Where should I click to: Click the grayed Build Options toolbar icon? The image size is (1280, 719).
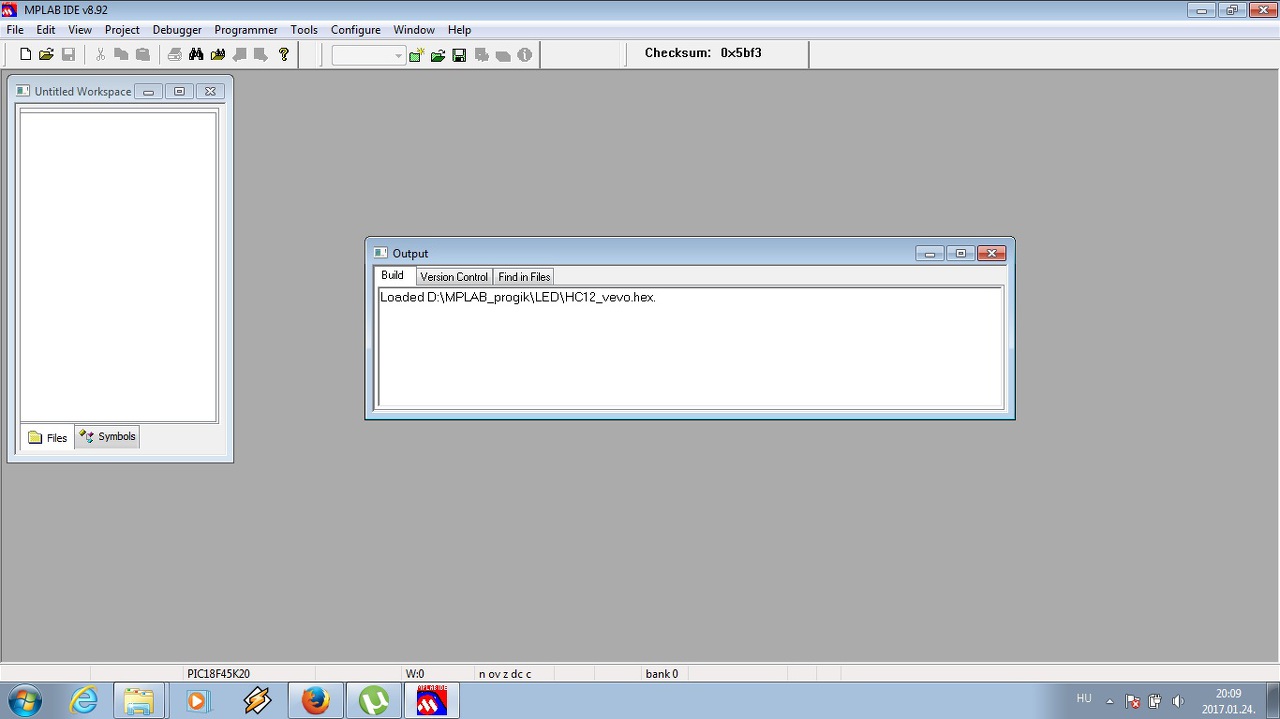pos(481,56)
